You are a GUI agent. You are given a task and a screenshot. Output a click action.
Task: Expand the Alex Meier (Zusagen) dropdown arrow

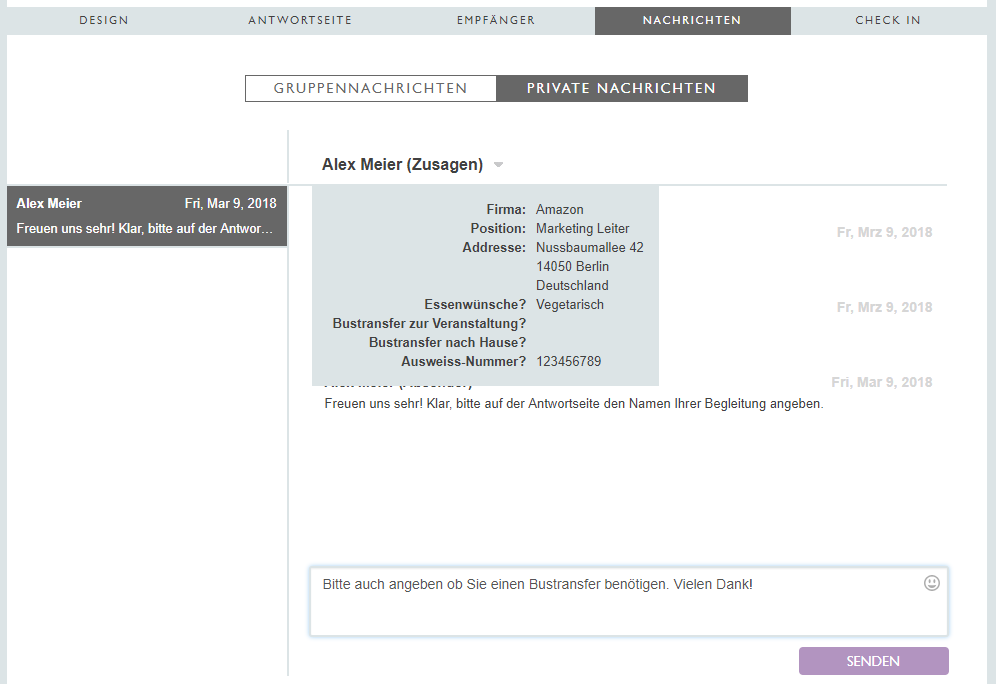click(498, 165)
